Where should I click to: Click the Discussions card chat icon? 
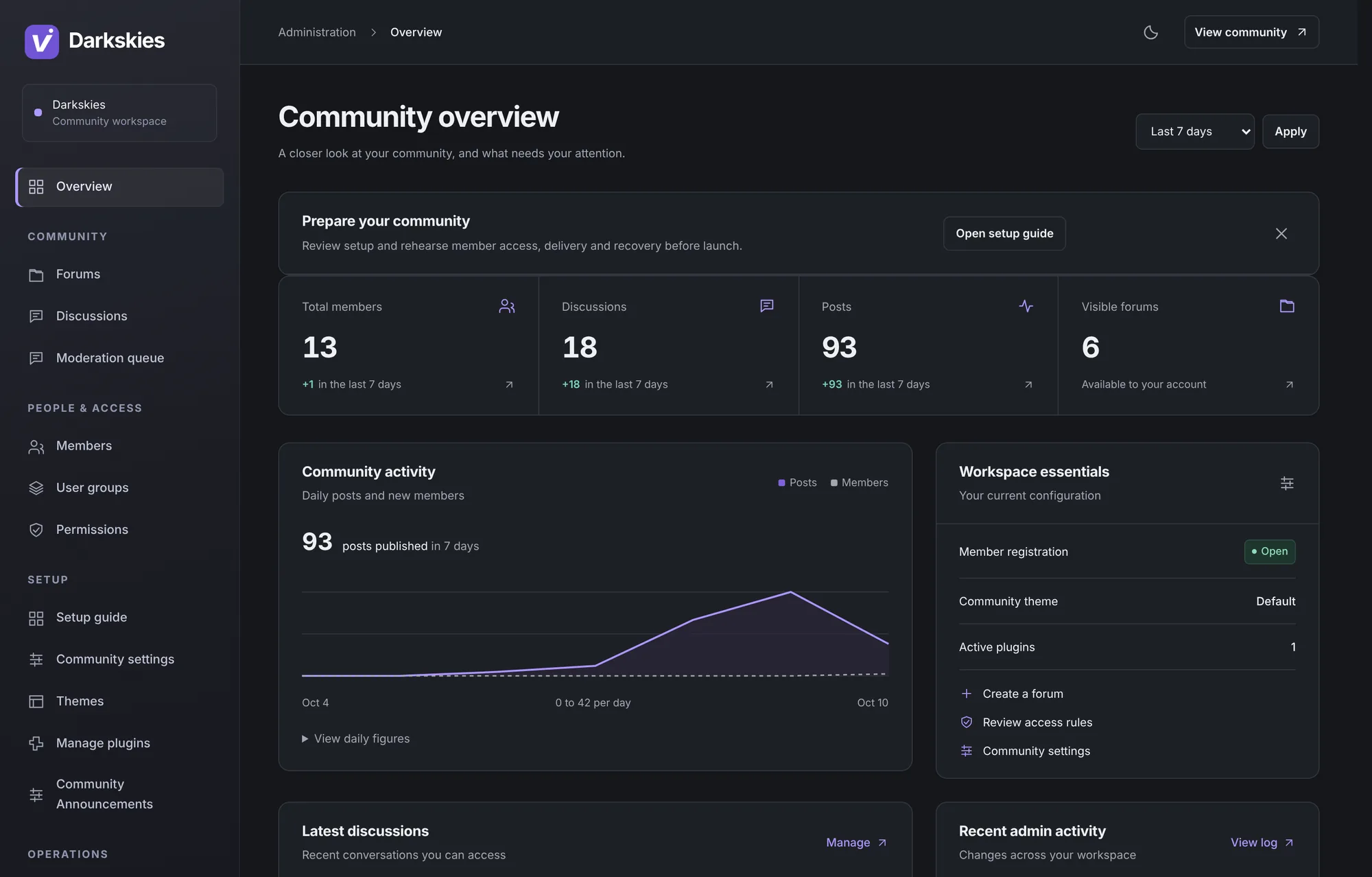[767, 306]
